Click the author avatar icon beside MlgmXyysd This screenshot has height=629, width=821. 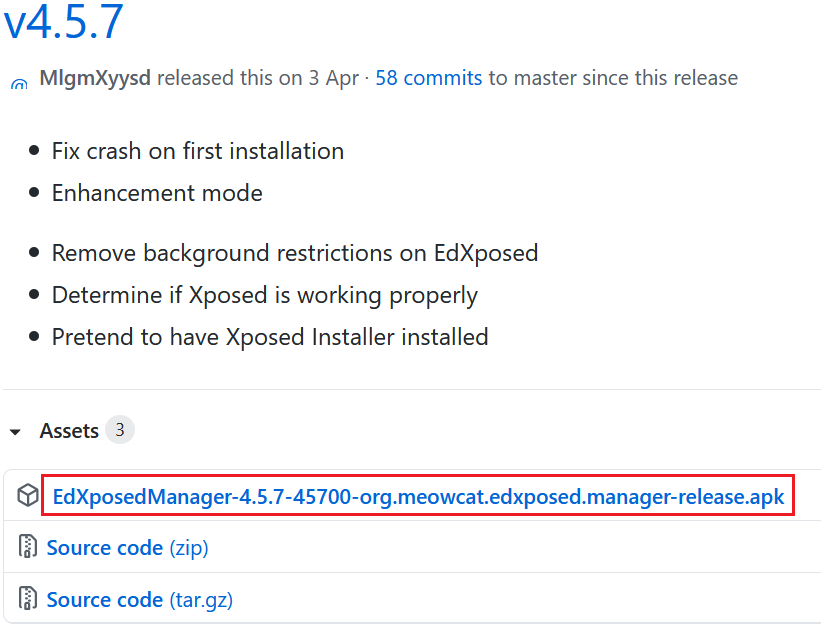pos(19,83)
